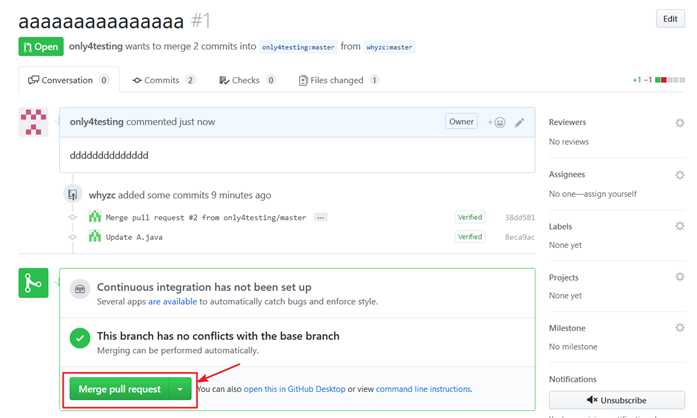This screenshot has width=697, height=418.
Task: Click the continuous integration robot icon
Action: coord(80,289)
